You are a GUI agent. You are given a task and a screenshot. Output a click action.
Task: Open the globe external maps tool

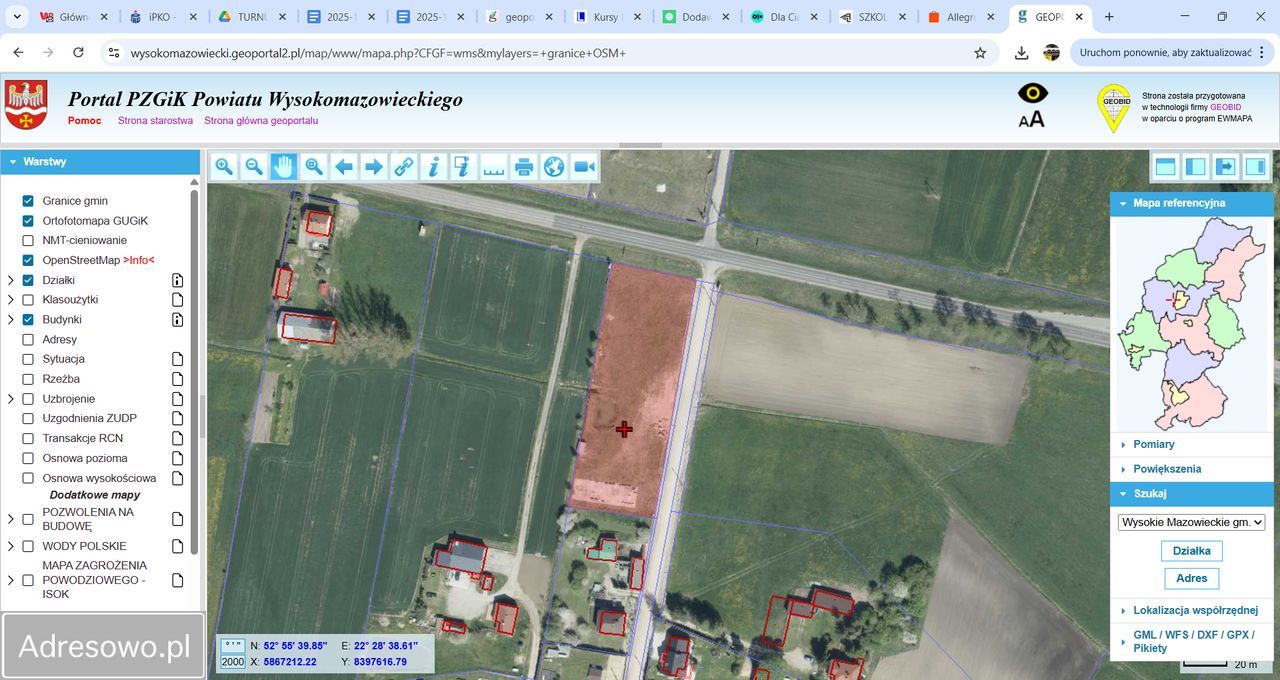point(554,167)
